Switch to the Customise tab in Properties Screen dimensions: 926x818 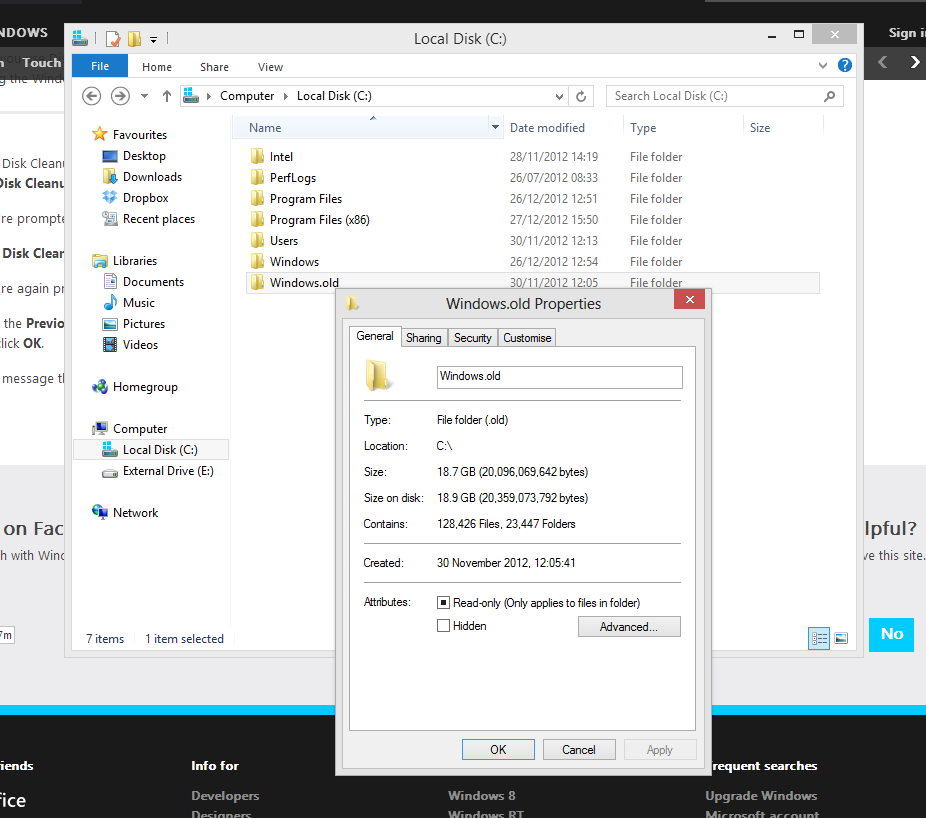[x=527, y=338]
